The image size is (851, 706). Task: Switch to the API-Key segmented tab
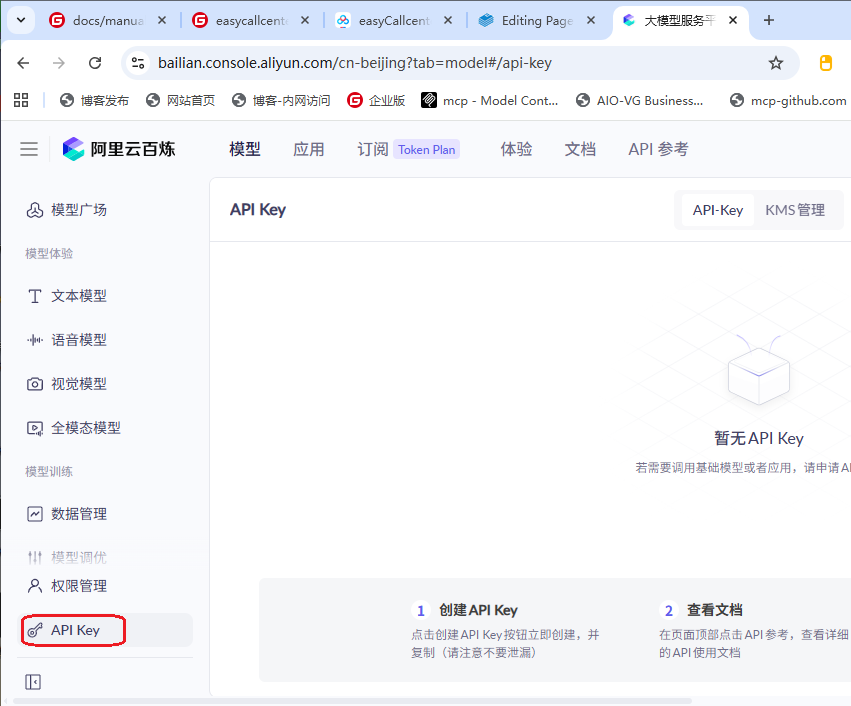pyautogui.click(x=717, y=211)
